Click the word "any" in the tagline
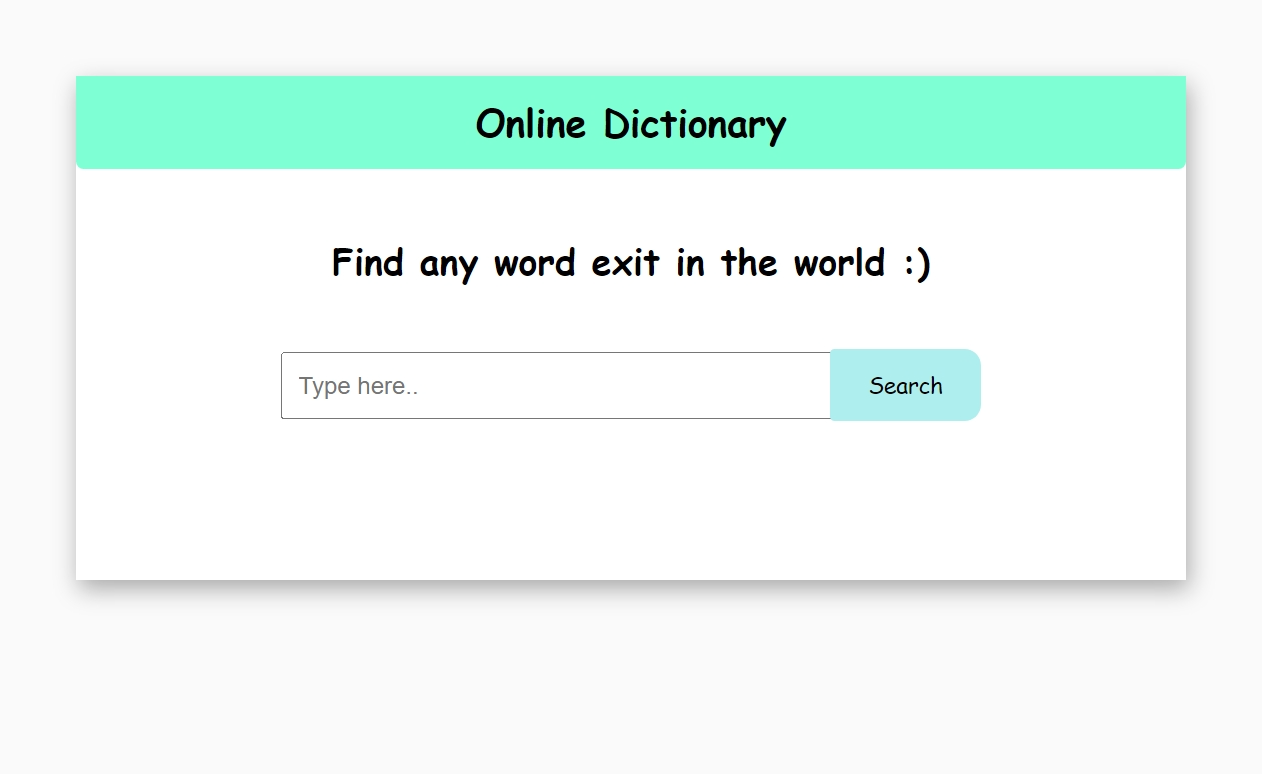 (448, 265)
